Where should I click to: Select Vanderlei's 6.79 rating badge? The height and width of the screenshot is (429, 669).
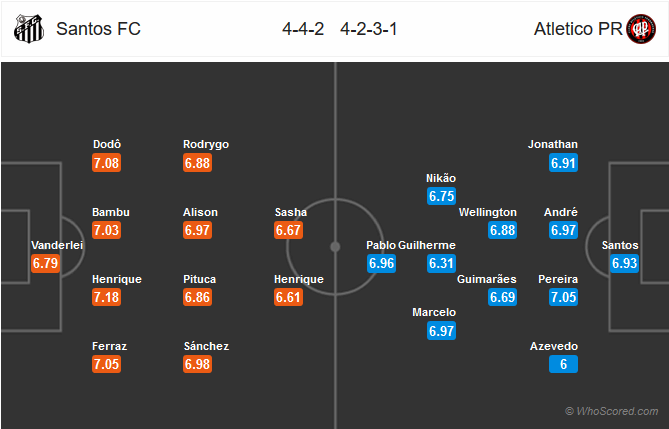(x=45, y=263)
